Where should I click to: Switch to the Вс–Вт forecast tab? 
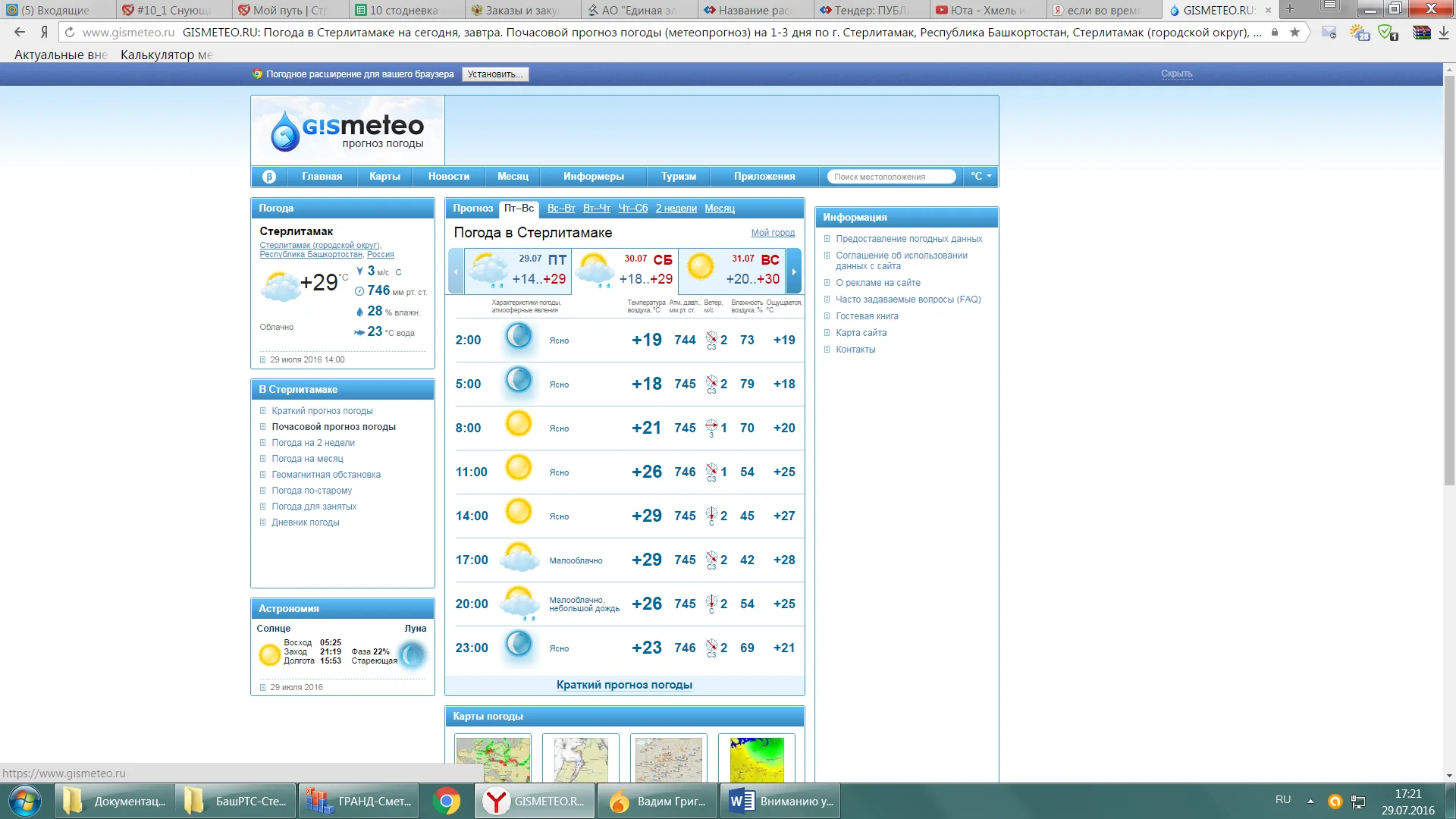[560, 209]
